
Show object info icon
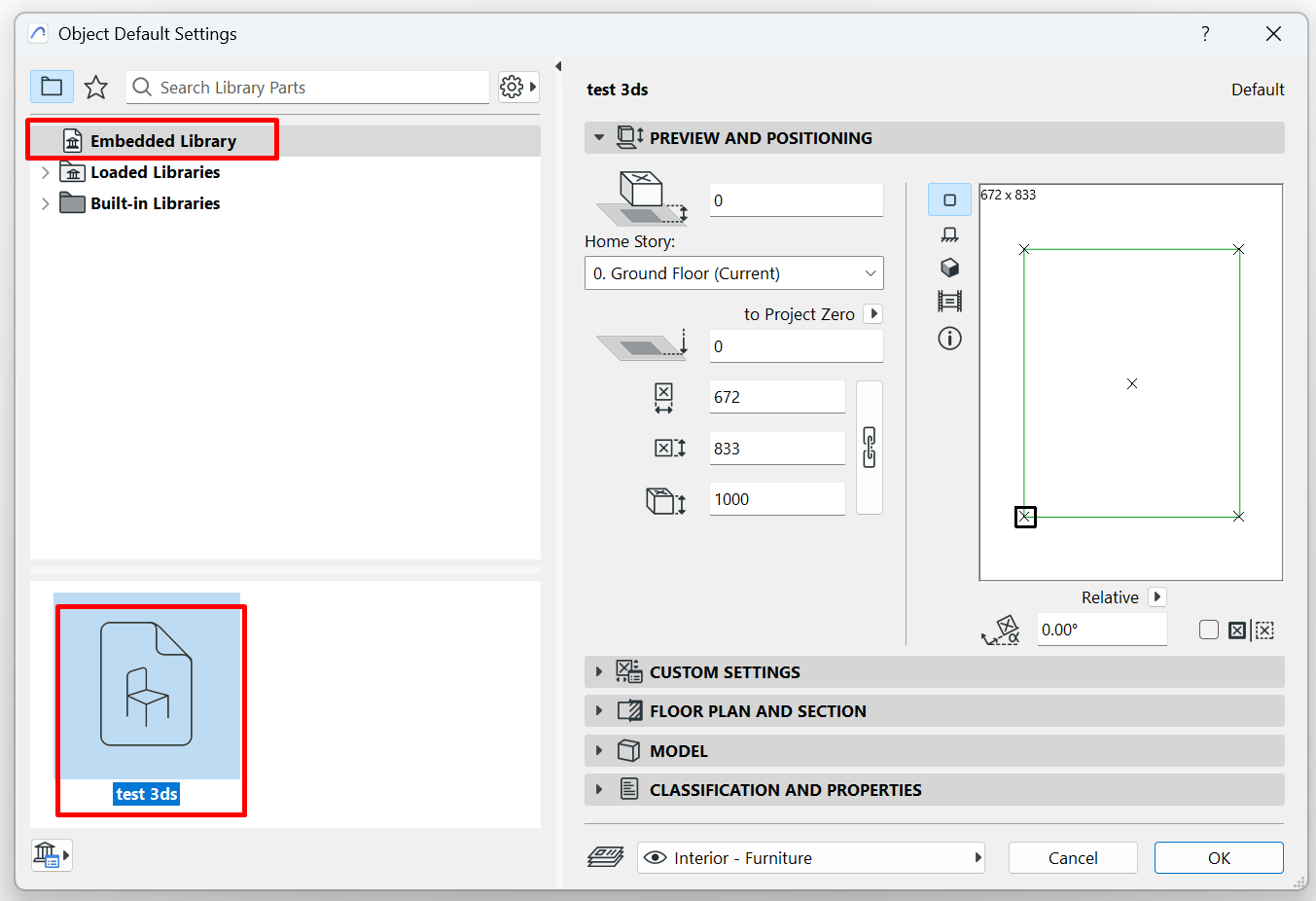click(949, 339)
